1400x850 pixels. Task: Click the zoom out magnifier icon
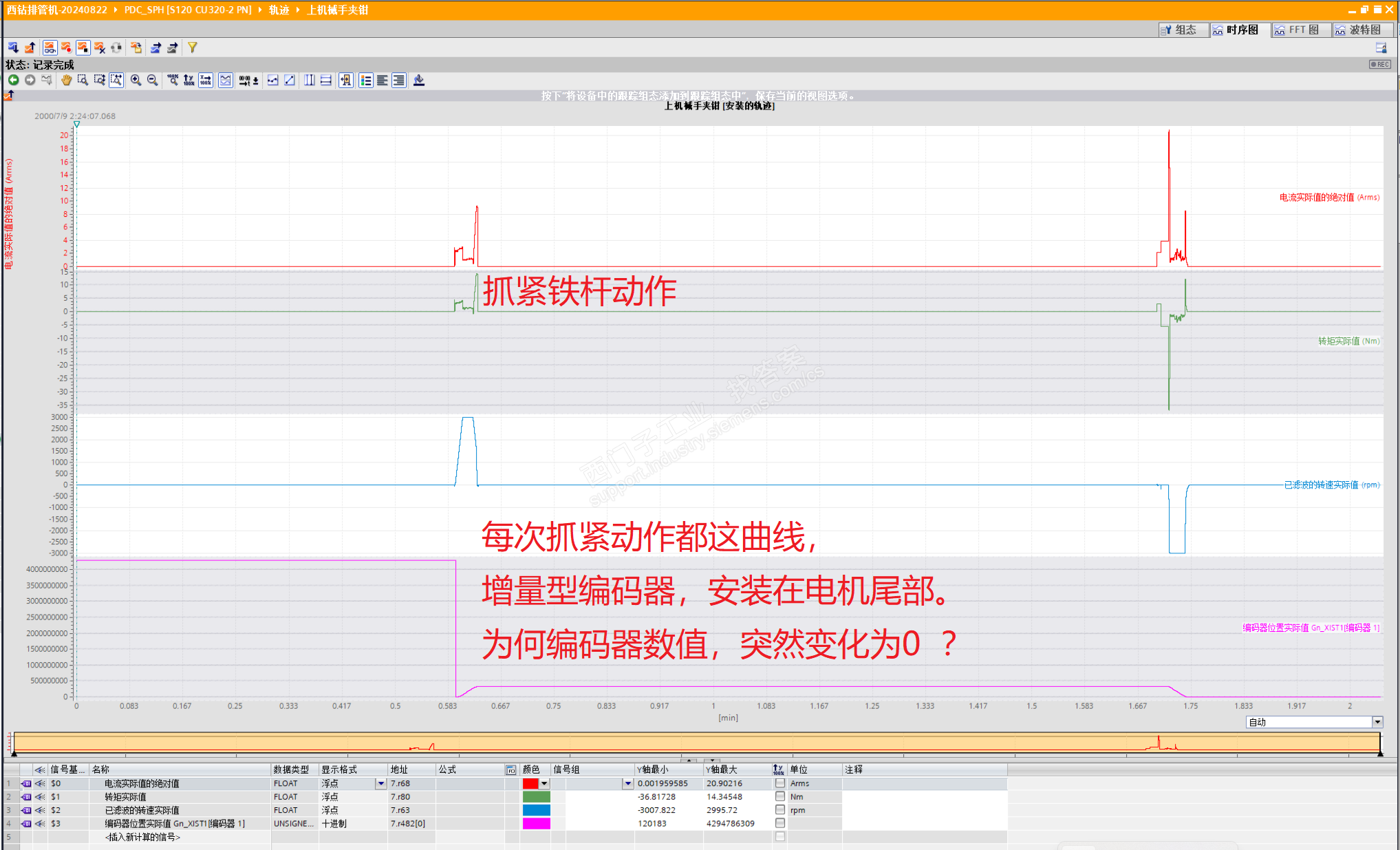[x=152, y=81]
